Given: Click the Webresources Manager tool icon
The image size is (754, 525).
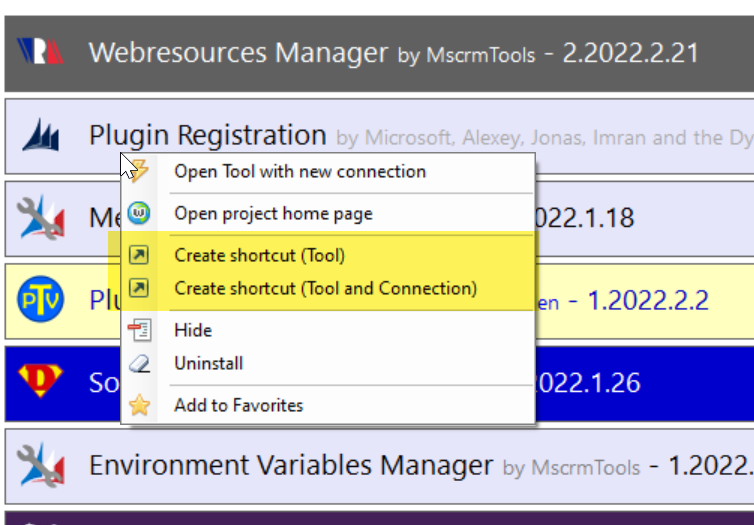Looking at the screenshot, I should click(x=41, y=52).
